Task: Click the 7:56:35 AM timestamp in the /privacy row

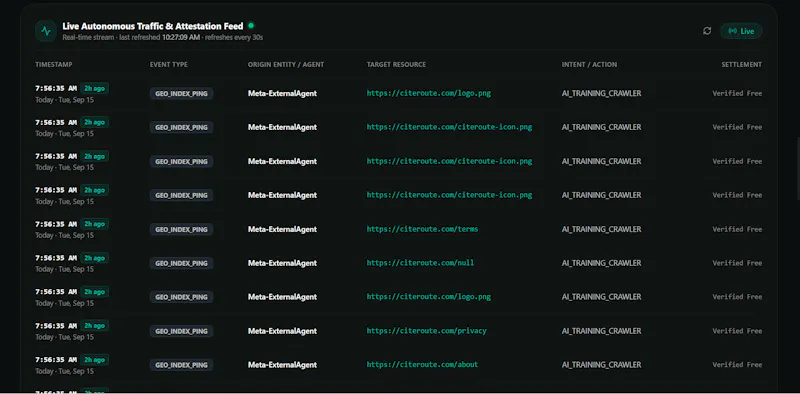Action: (x=56, y=326)
